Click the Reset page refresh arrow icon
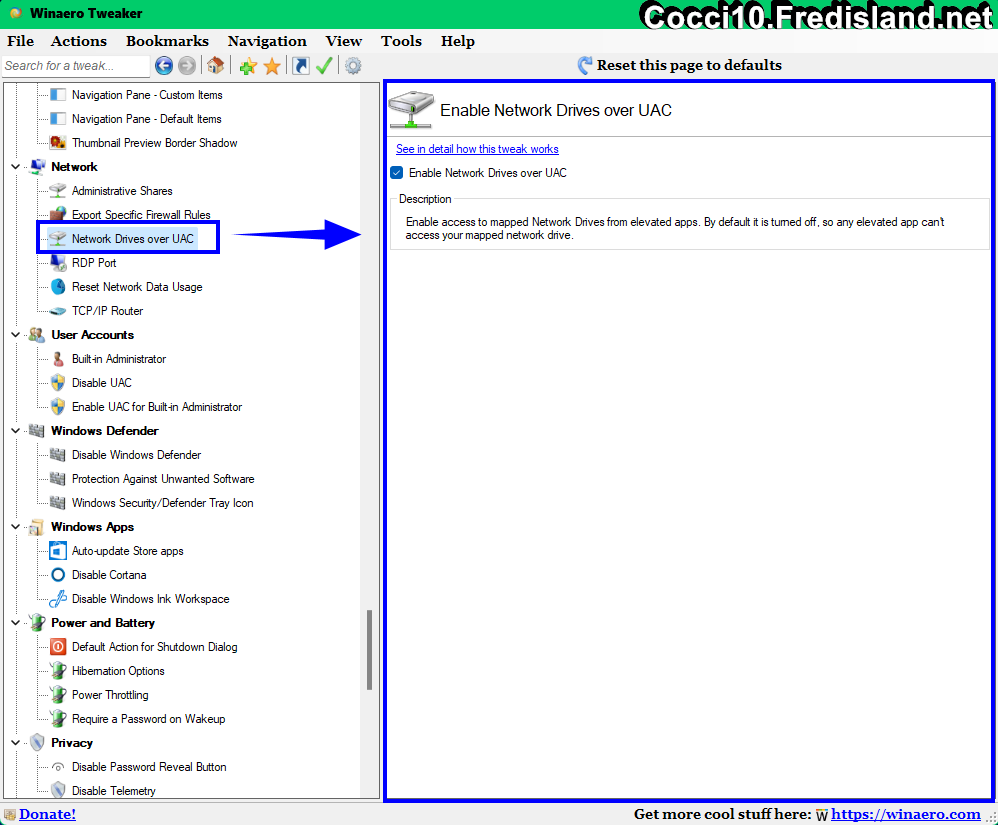Screen dimensions: 998x825 pyautogui.click(x=584, y=65)
